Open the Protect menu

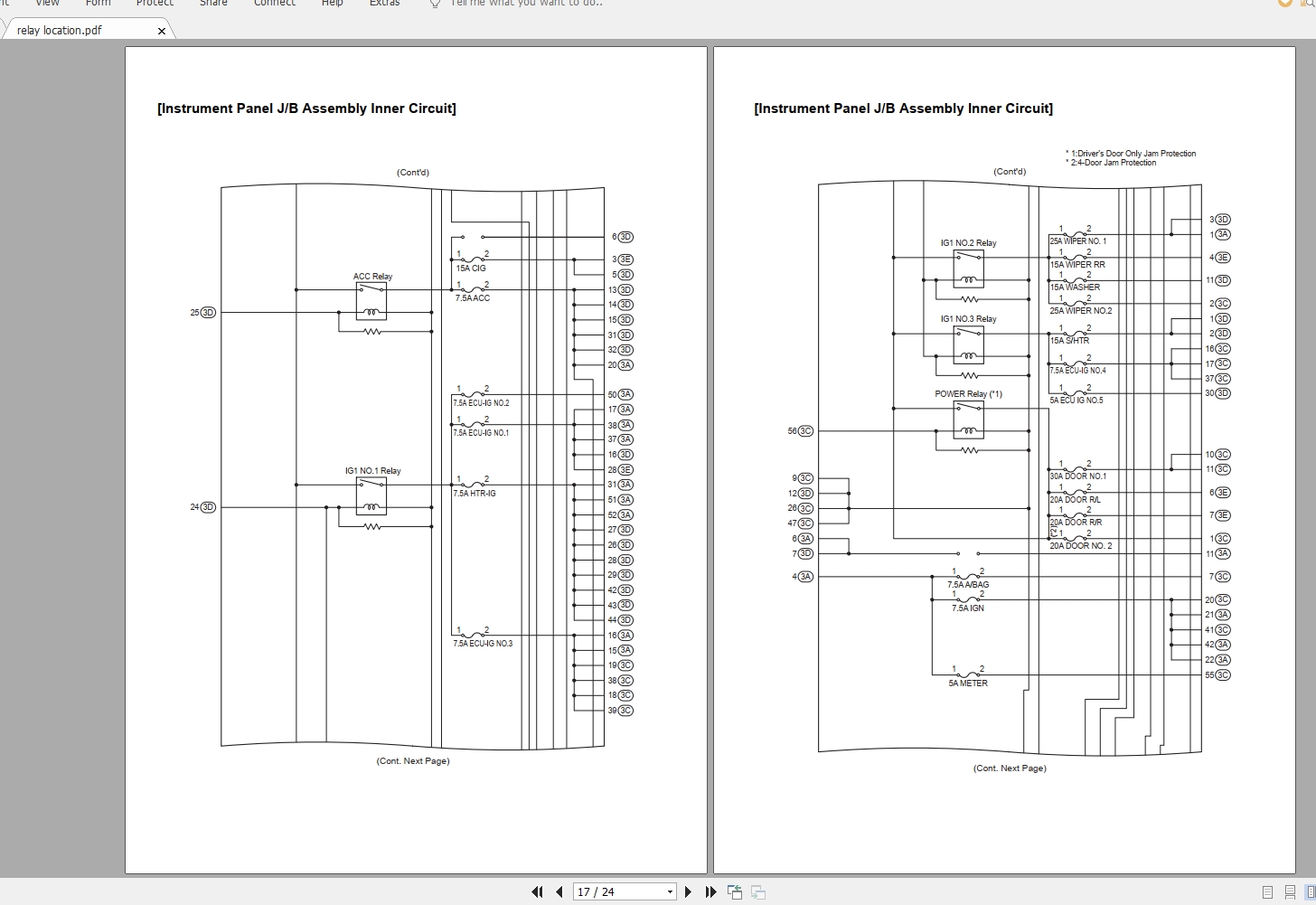(x=155, y=4)
